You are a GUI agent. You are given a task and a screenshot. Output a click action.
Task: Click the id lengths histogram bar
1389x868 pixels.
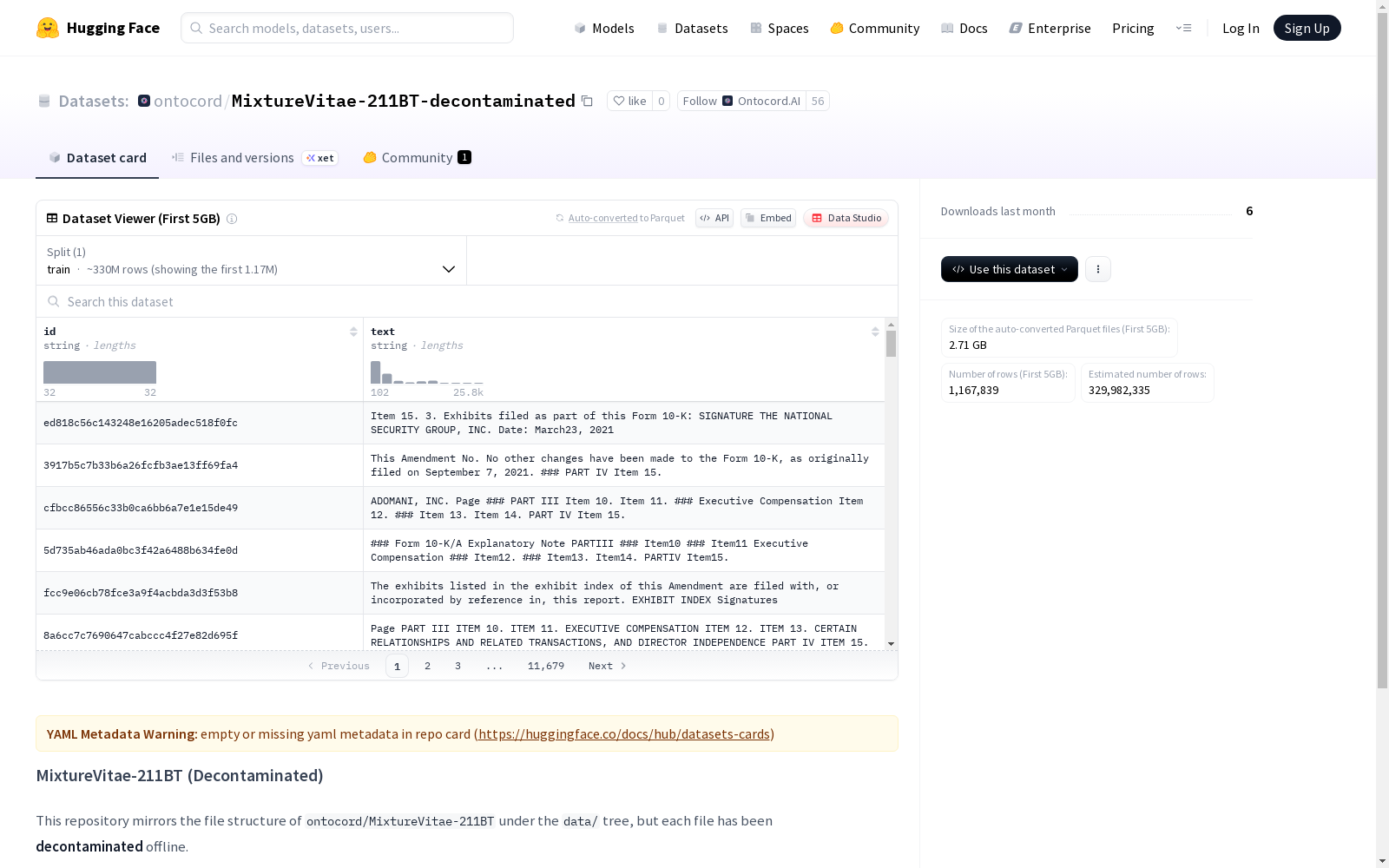click(100, 372)
